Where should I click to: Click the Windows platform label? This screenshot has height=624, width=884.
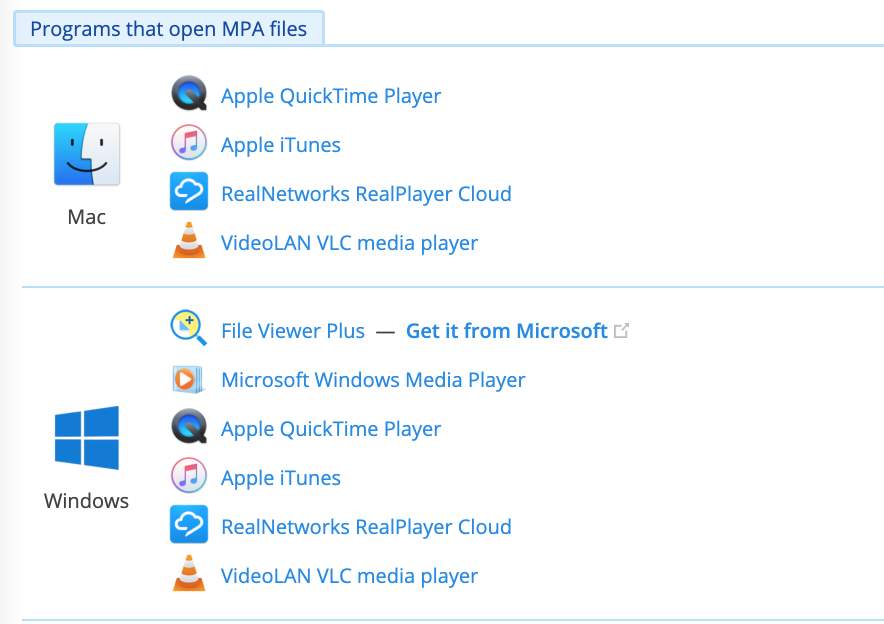click(86, 501)
